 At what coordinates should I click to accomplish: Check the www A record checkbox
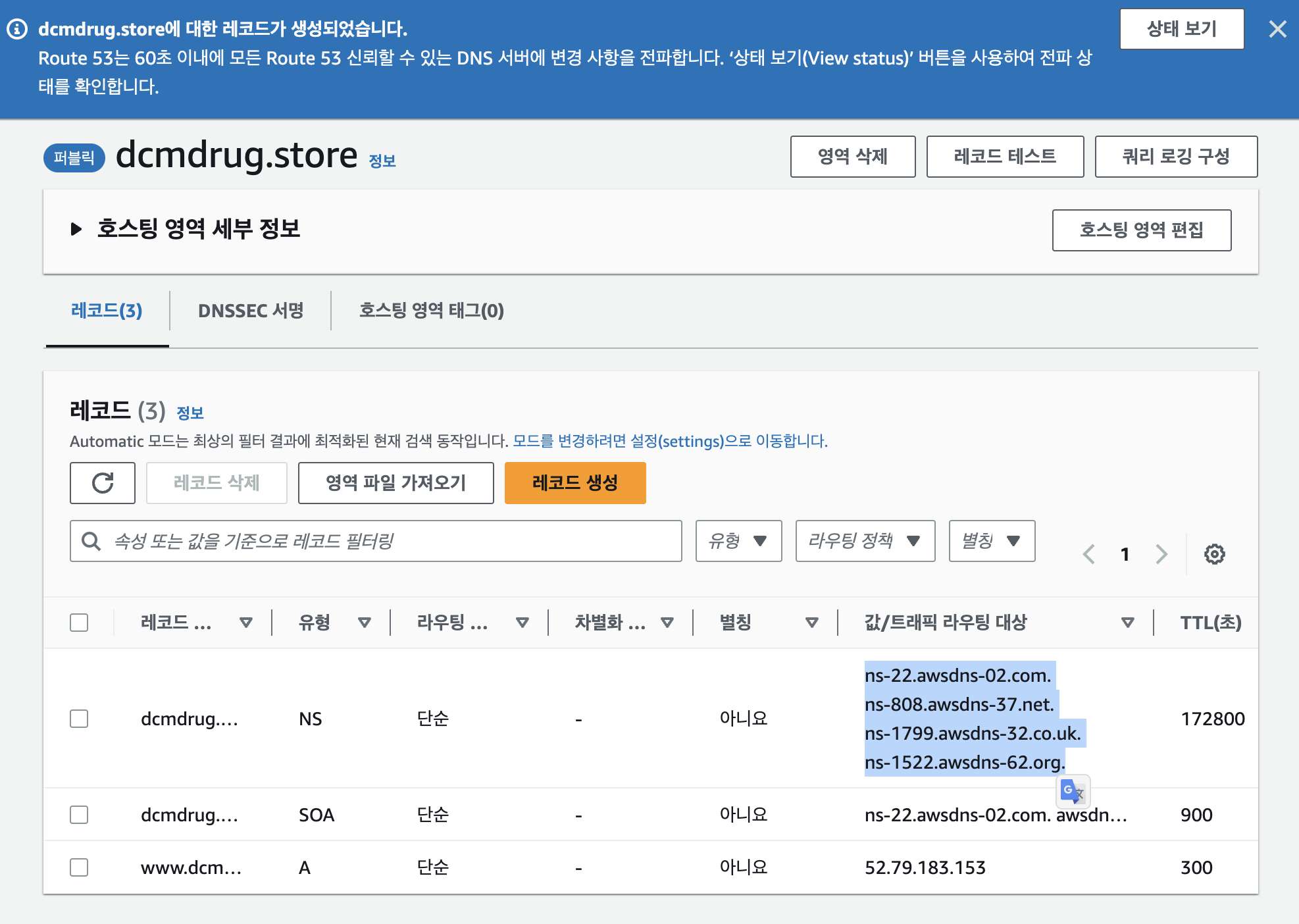coord(79,867)
